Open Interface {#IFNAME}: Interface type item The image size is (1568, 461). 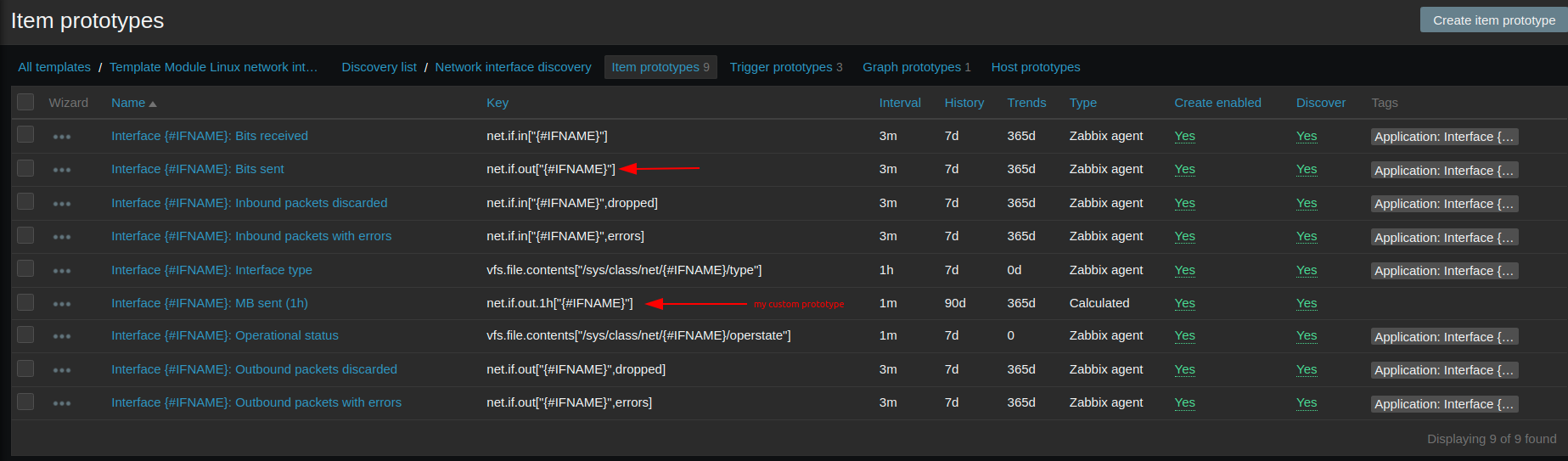(211, 270)
